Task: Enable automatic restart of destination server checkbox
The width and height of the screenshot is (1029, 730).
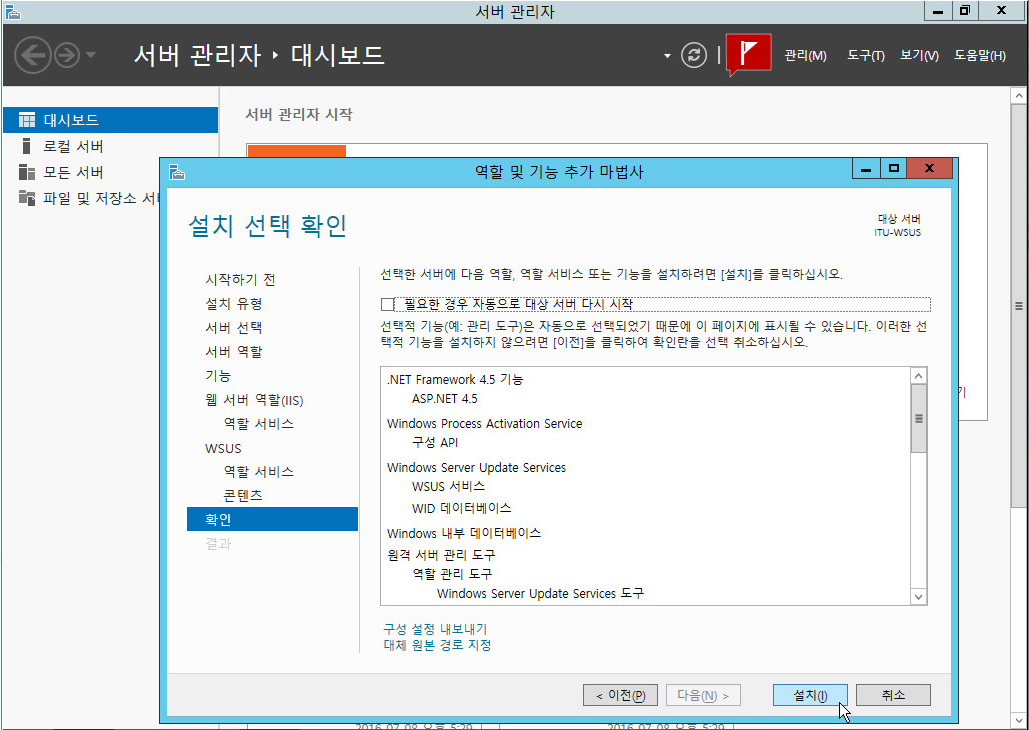Action: point(388,304)
